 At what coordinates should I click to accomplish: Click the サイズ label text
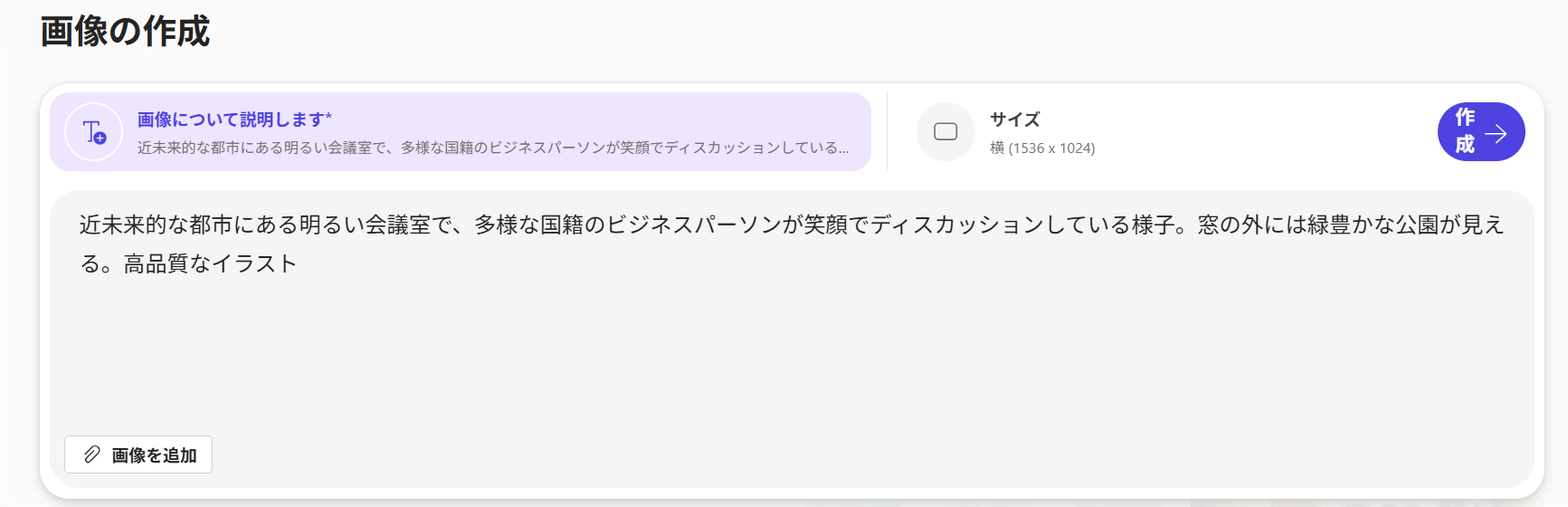(x=1014, y=120)
